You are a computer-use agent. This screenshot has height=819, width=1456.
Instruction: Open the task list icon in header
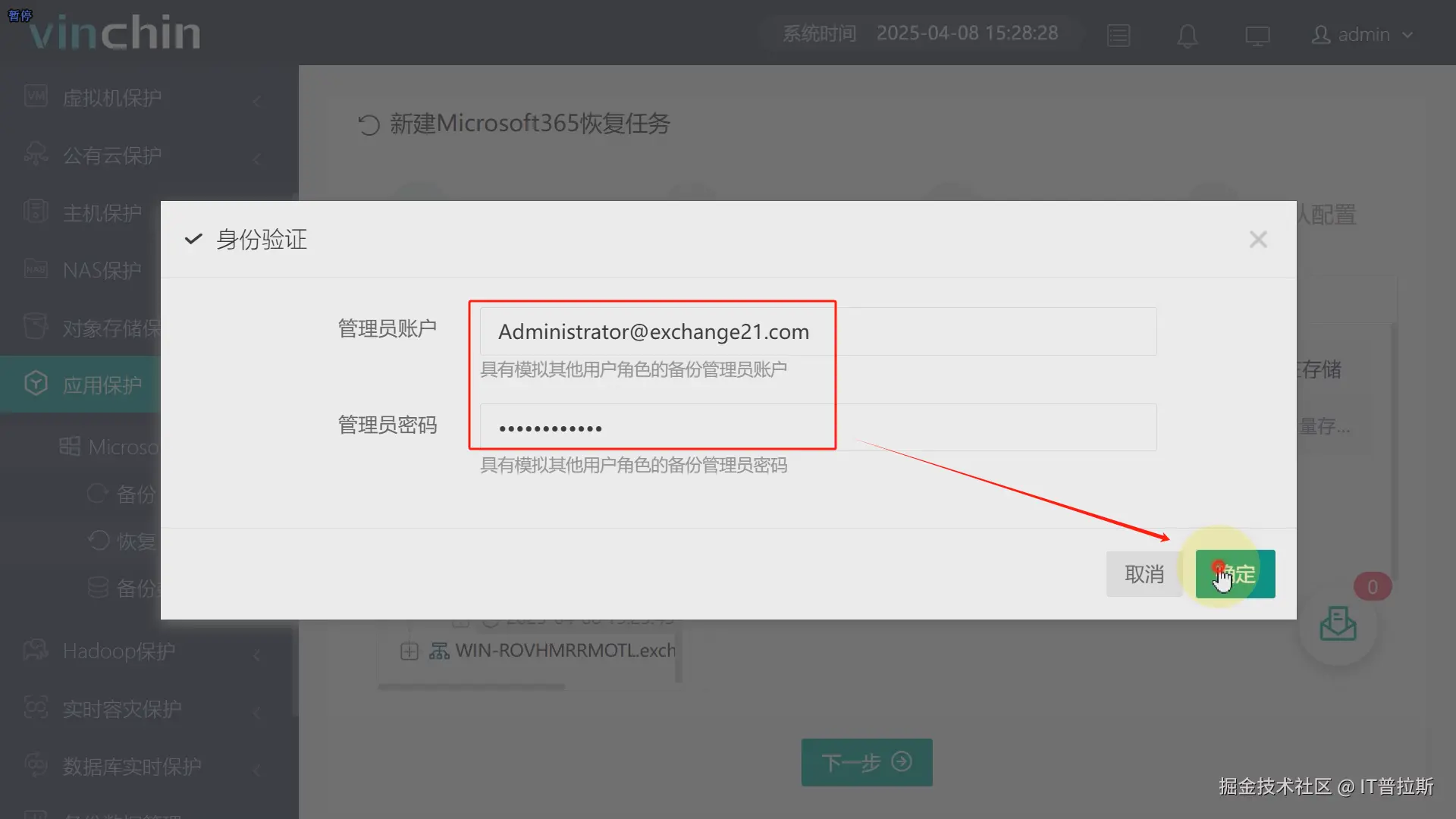pos(1118,36)
